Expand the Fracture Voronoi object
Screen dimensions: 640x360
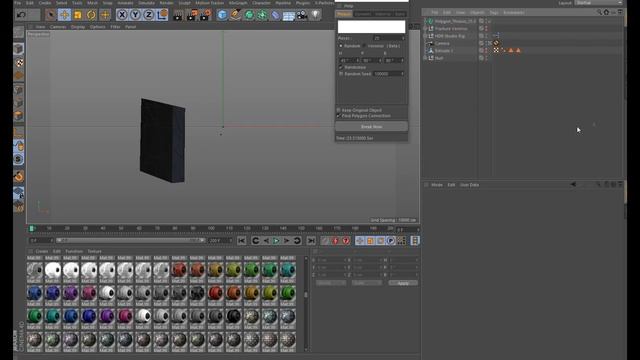pos(425,29)
